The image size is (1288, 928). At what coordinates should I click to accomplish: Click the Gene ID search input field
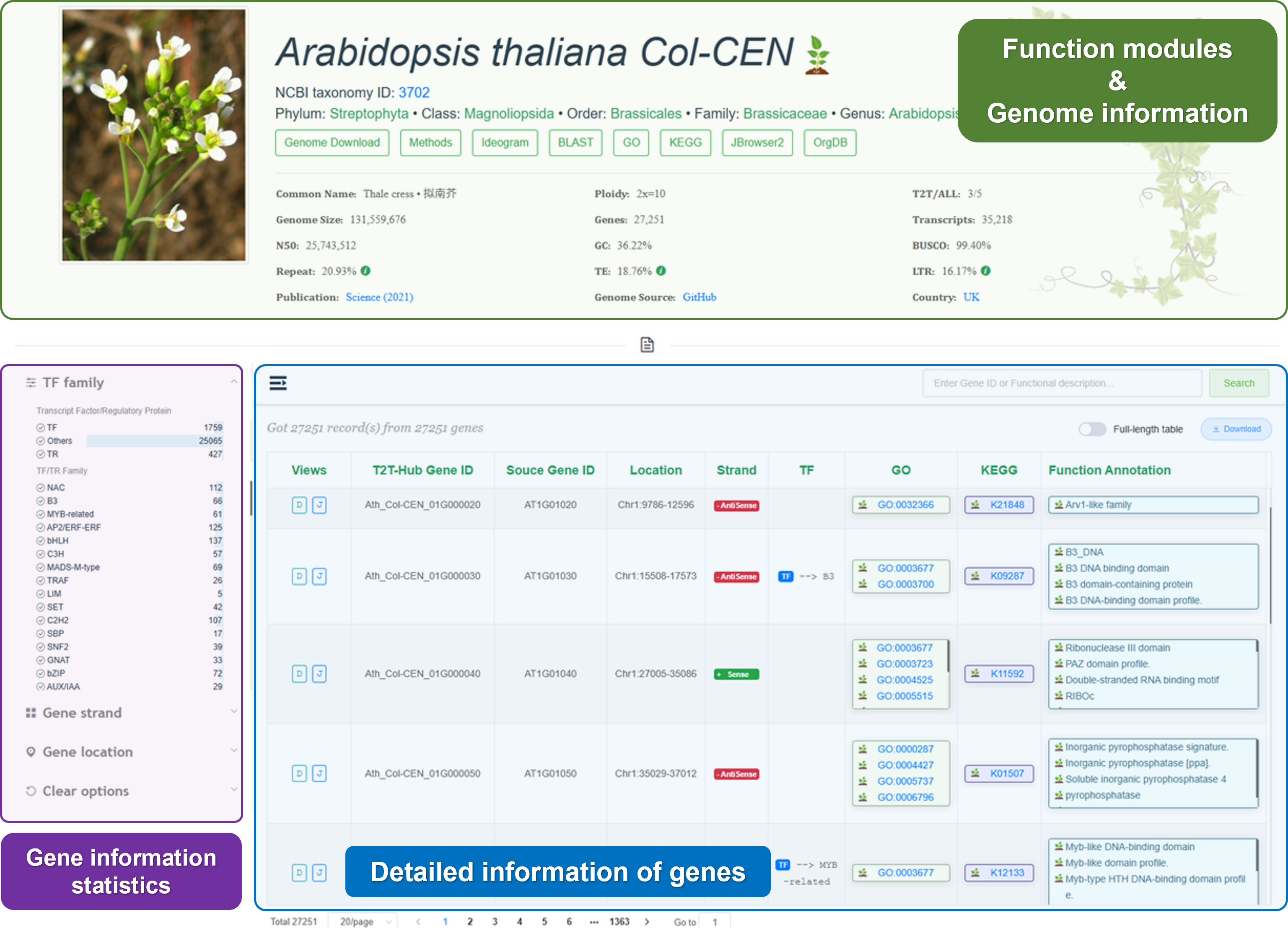tap(1061, 383)
